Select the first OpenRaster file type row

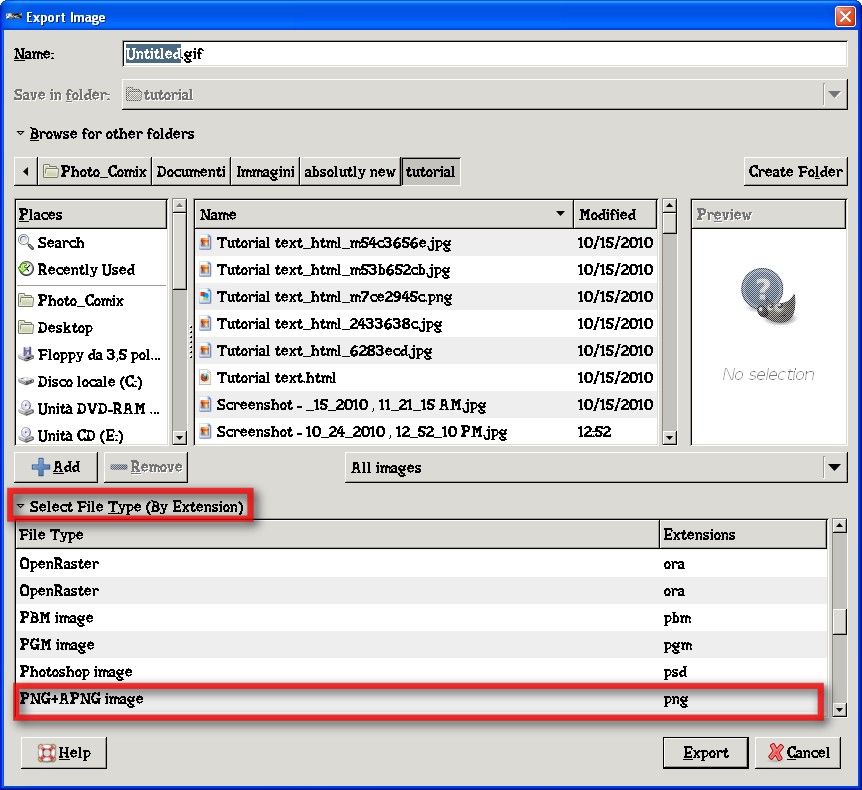point(421,564)
